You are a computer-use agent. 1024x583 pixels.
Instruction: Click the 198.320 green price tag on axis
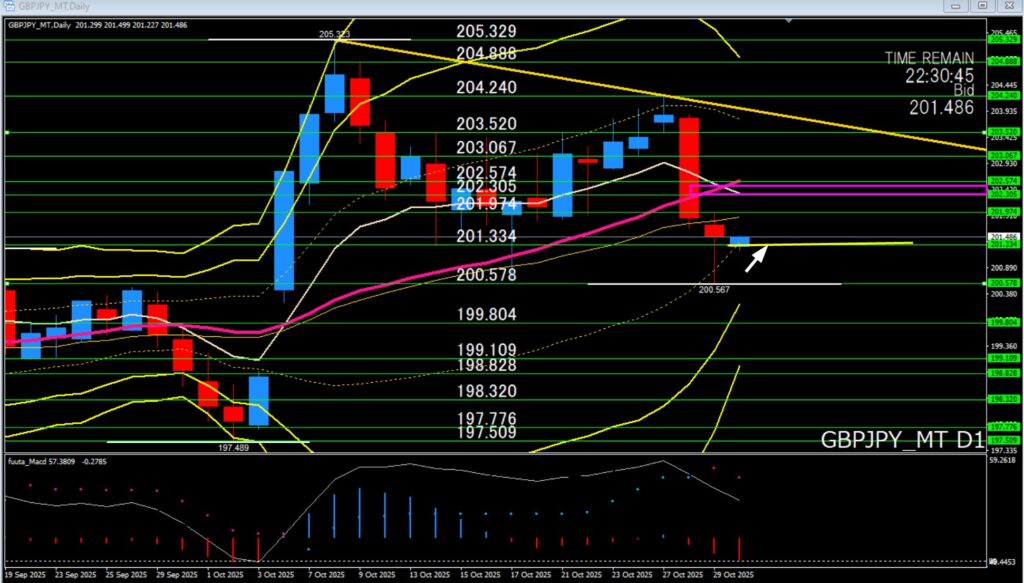[x=1004, y=398]
